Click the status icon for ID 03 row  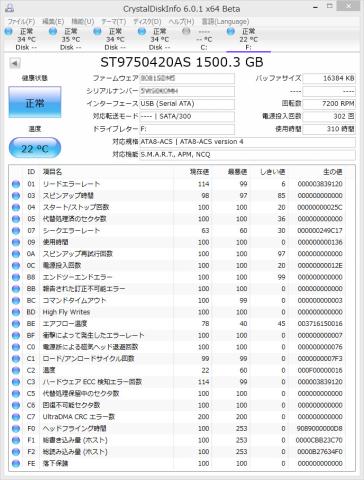click(16, 196)
